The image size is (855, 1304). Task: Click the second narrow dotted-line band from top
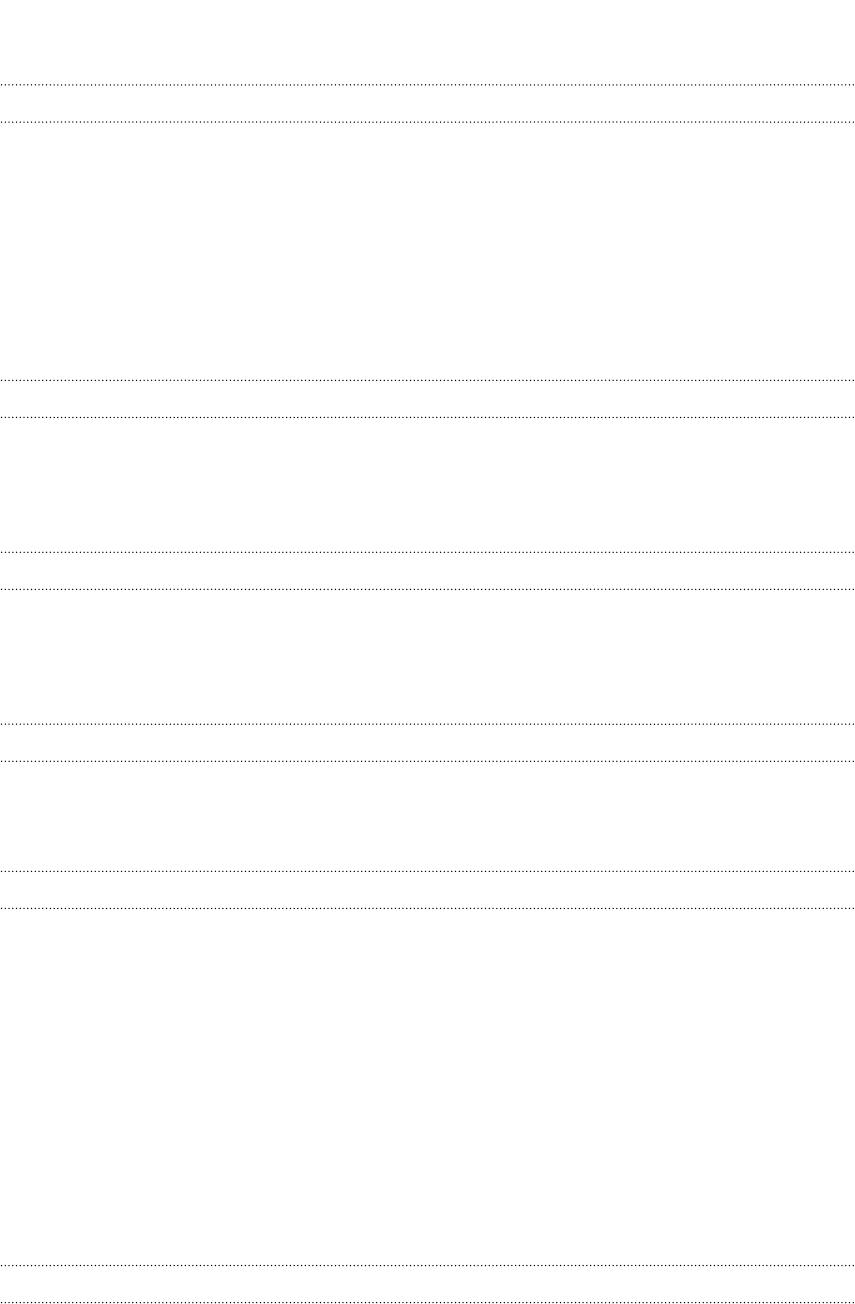coord(427,398)
